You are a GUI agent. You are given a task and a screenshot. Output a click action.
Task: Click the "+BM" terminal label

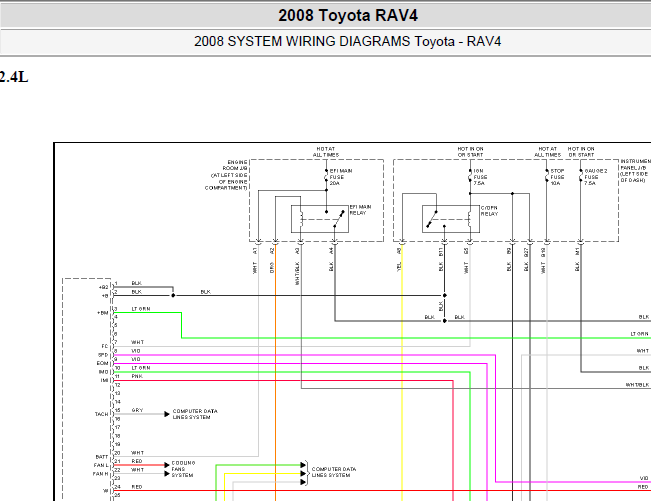click(x=103, y=313)
